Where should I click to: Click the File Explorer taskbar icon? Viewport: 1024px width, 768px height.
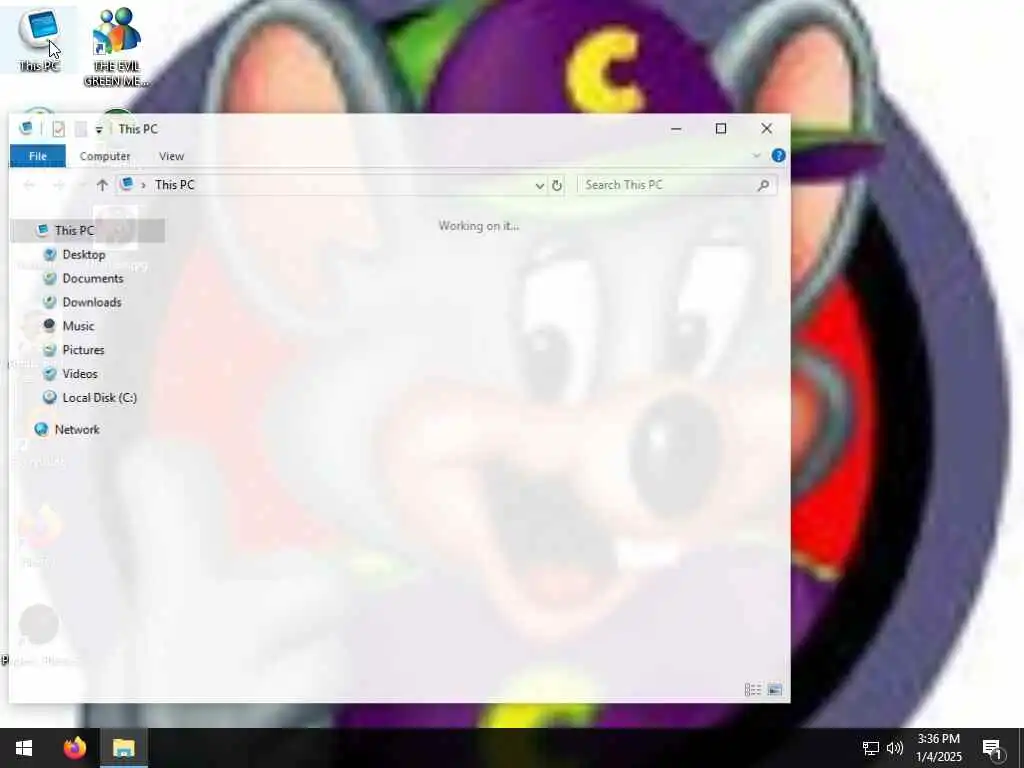click(x=123, y=748)
